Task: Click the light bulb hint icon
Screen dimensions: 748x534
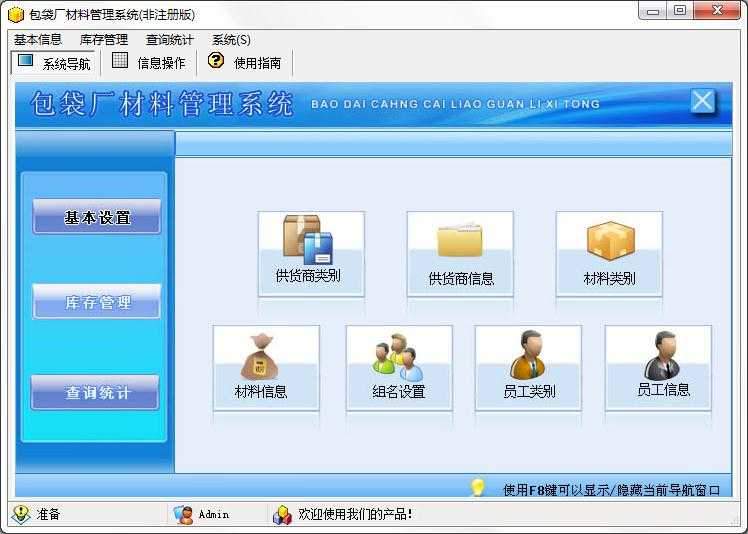Action: click(x=477, y=487)
